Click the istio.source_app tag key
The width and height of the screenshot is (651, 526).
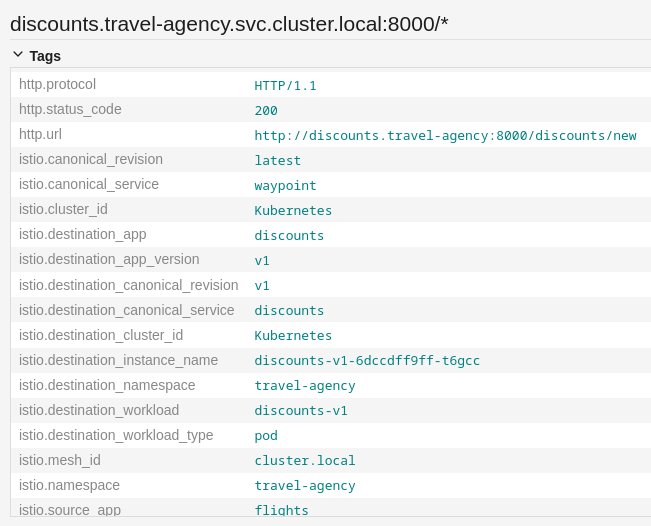[70, 510]
